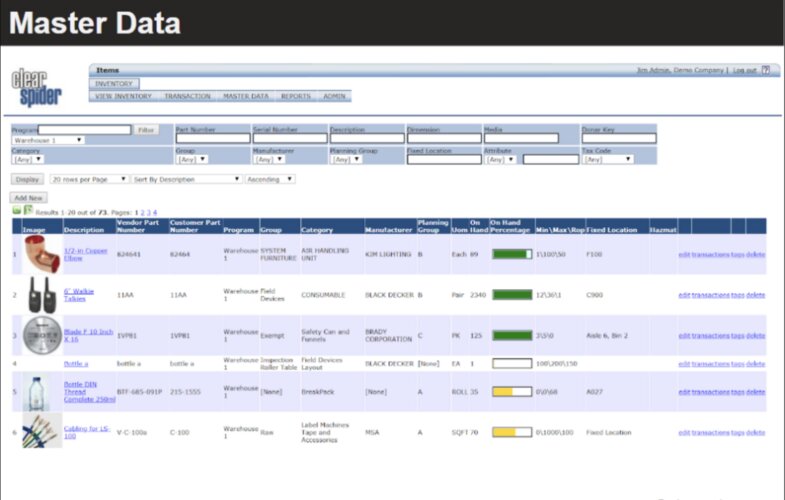The image size is (785, 500).
Task: Select the saw blade item image
Action: point(40,335)
